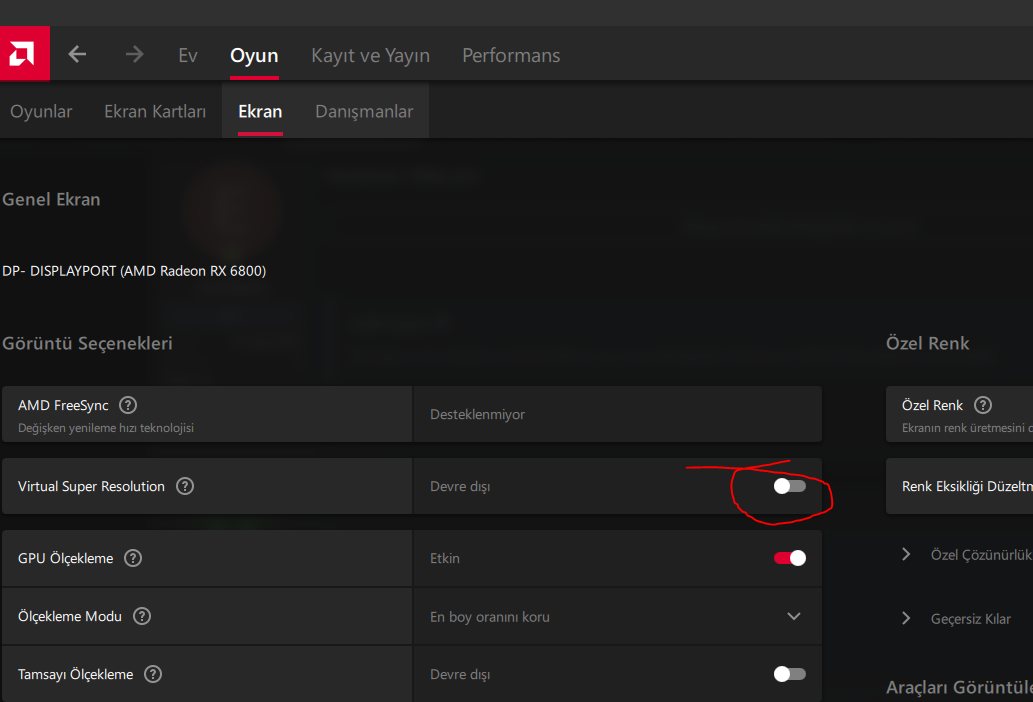This screenshot has height=702, width=1033.
Task: Select the Ekran Kartları tab
Action: pyautogui.click(x=155, y=112)
